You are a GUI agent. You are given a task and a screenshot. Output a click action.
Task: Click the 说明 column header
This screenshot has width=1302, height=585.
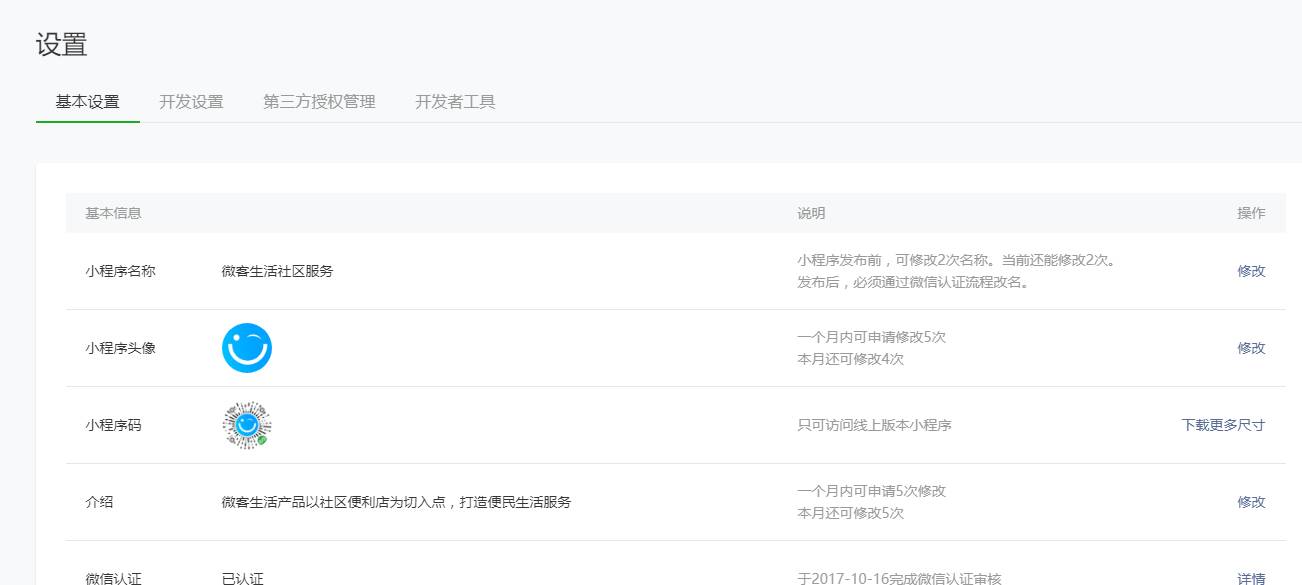point(811,213)
